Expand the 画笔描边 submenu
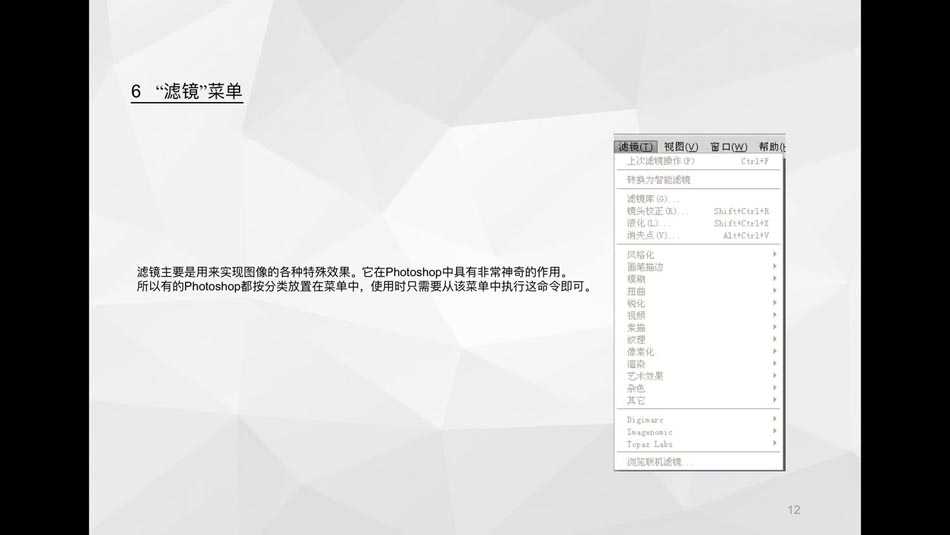The width and height of the screenshot is (950, 535). click(x=645, y=267)
